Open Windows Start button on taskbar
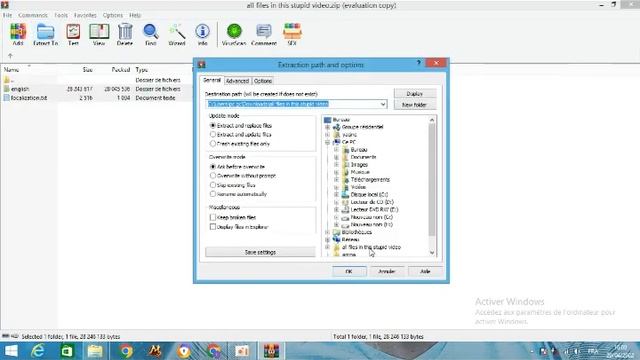This screenshot has height=360, width=640. [11, 351]
